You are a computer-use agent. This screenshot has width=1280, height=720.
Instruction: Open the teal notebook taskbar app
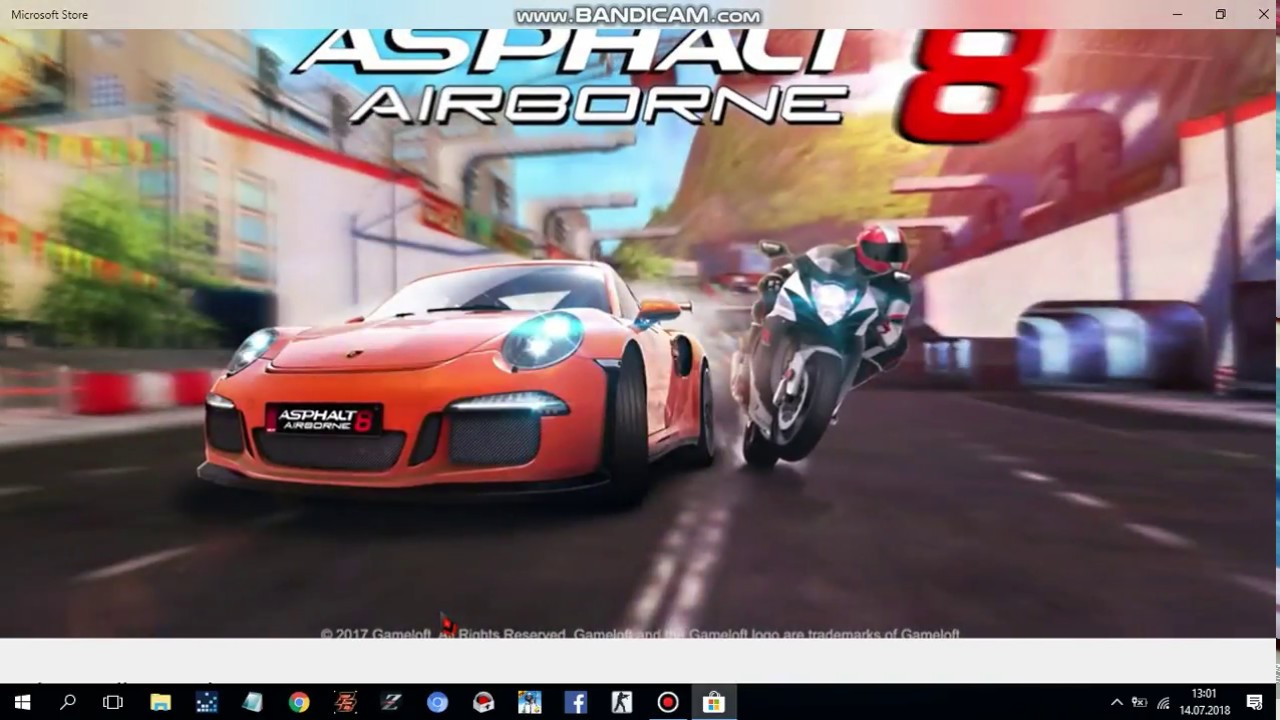pyautogui.click(x=252, y=703)
